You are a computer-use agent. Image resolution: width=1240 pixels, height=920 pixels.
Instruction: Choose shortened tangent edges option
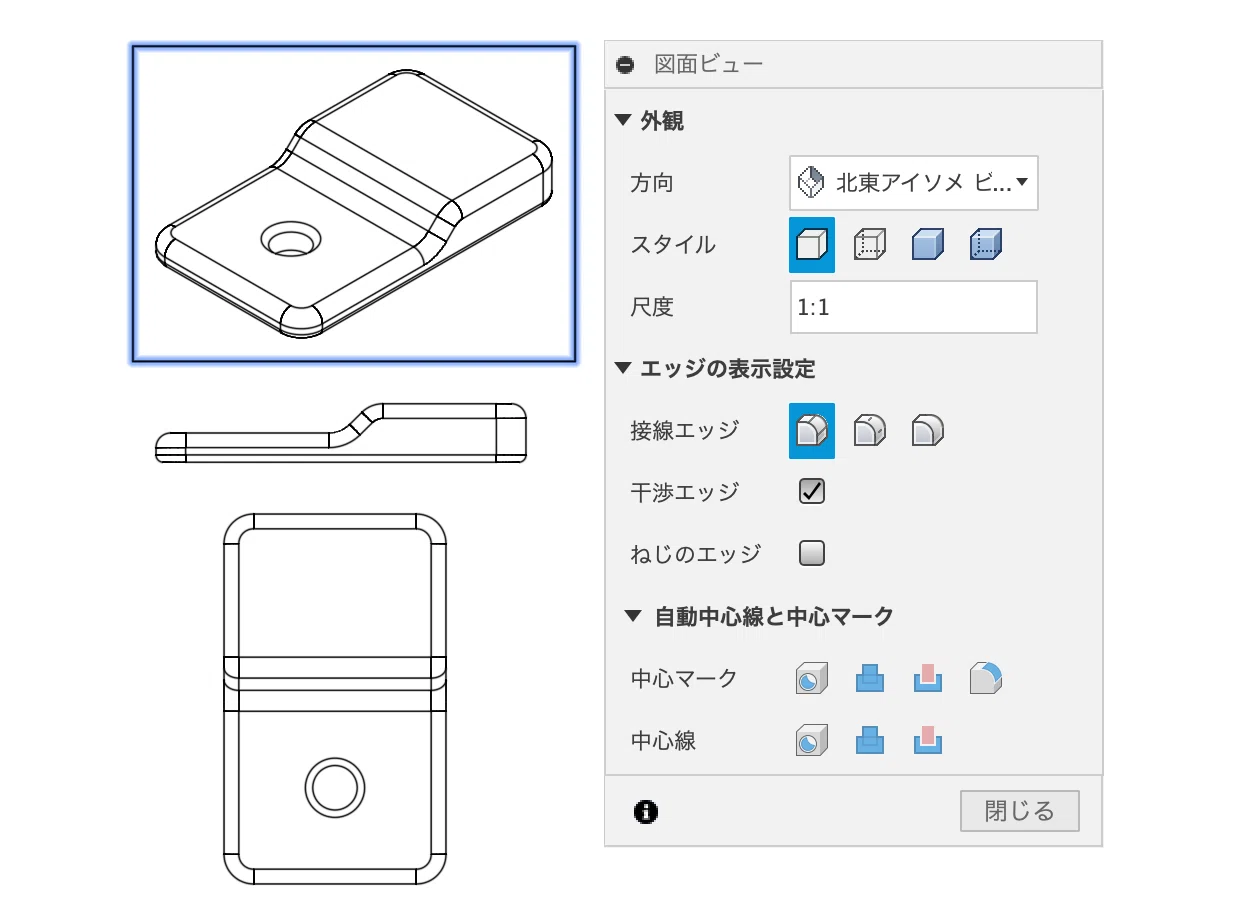pos(870,431)
